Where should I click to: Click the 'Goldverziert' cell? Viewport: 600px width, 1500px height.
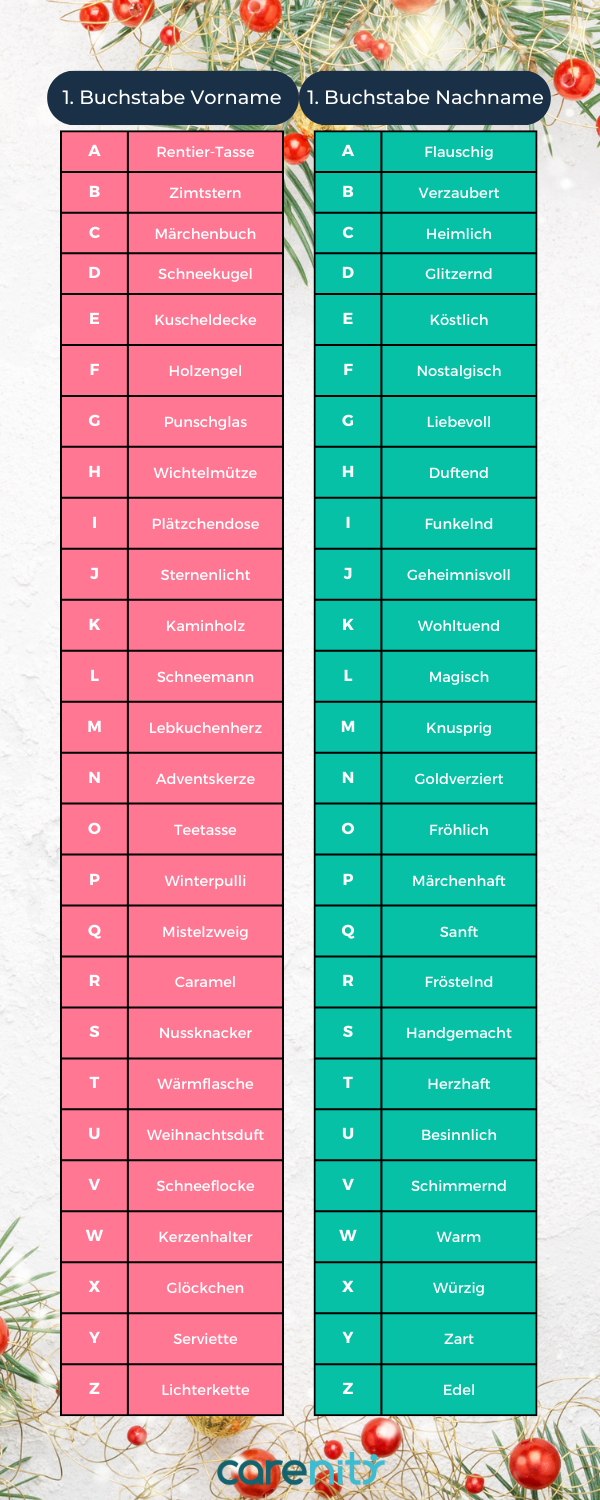458,779
